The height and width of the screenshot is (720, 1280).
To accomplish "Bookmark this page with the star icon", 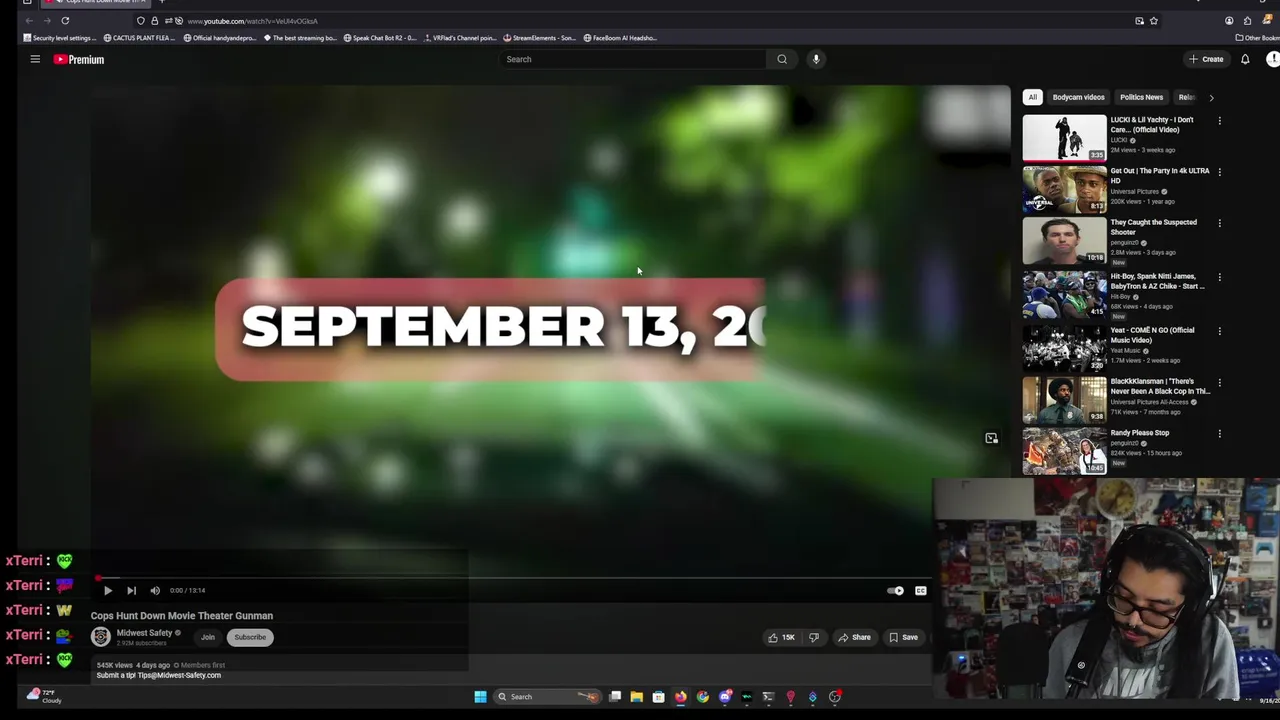I will click(1153, 21).
